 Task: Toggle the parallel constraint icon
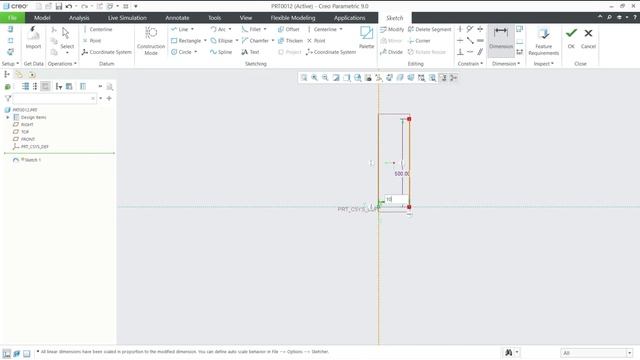point(480,52)
